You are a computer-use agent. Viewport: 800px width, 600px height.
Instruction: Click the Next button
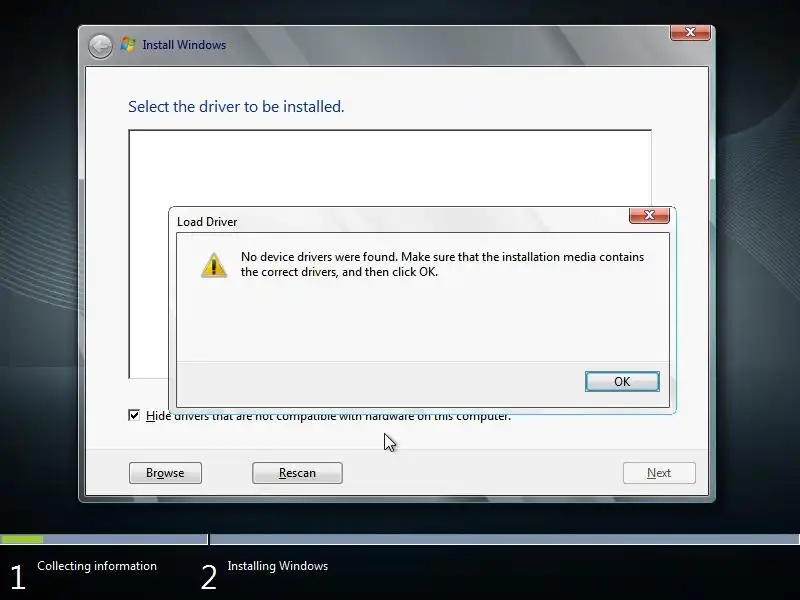point(659,473)
